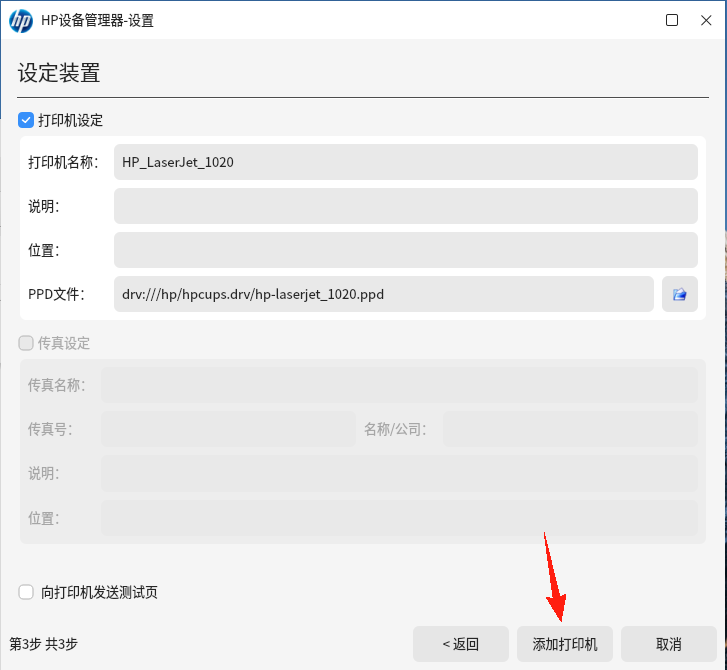Focus the printer 说明 description field
The width and height of the screenshot is (727, 670).
click(x=406, y=206)
